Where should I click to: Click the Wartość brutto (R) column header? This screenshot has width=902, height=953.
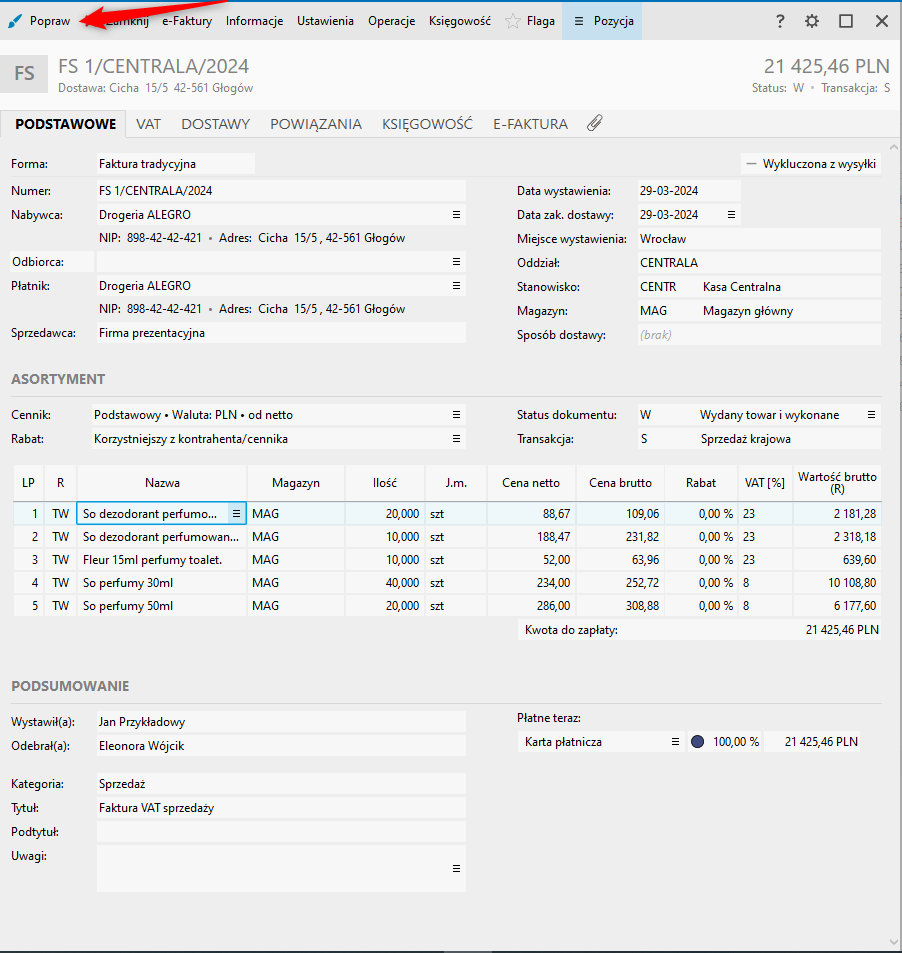pos(837,483)
